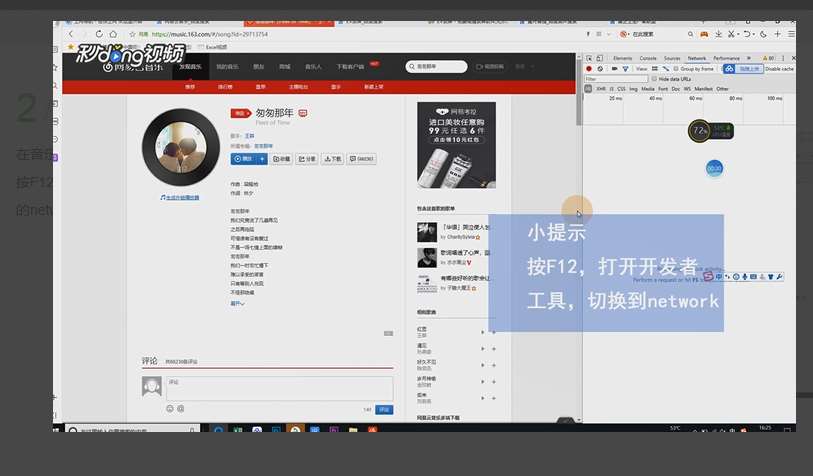Click the scissors screenshot tool icon
This screenshot has height=476, width=813.
(732, 34)
